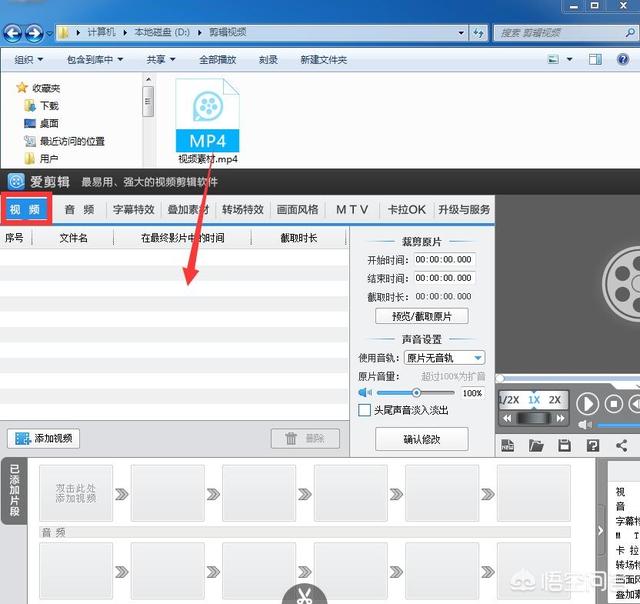Open an existing project folder icon

pos(536,445)
